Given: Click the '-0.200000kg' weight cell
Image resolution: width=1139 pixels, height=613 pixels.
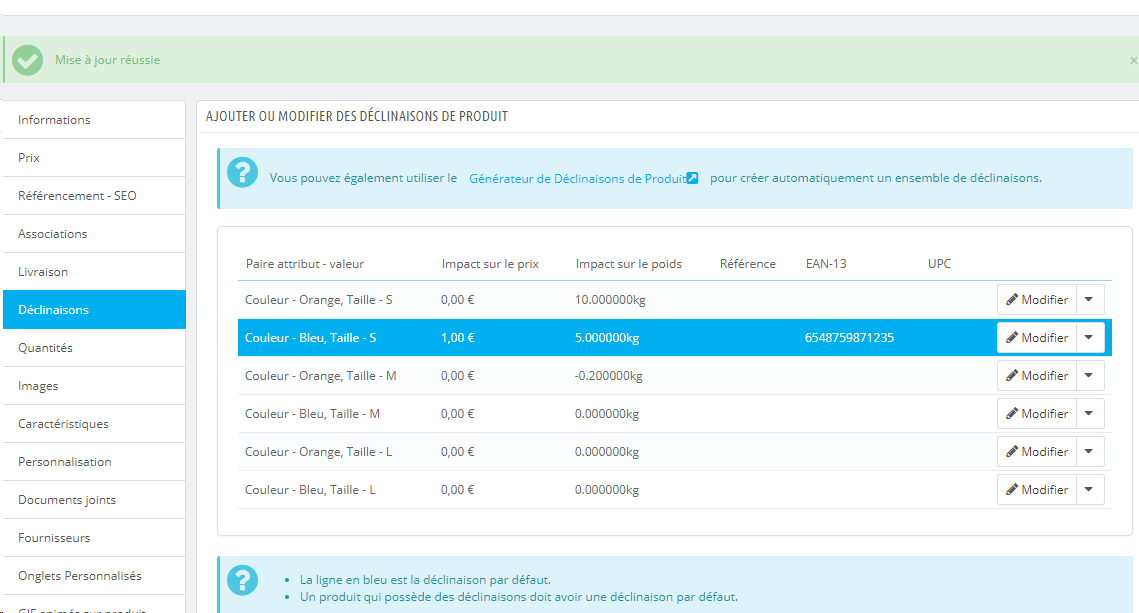Looking at the screenshot, I should (609, 376).
